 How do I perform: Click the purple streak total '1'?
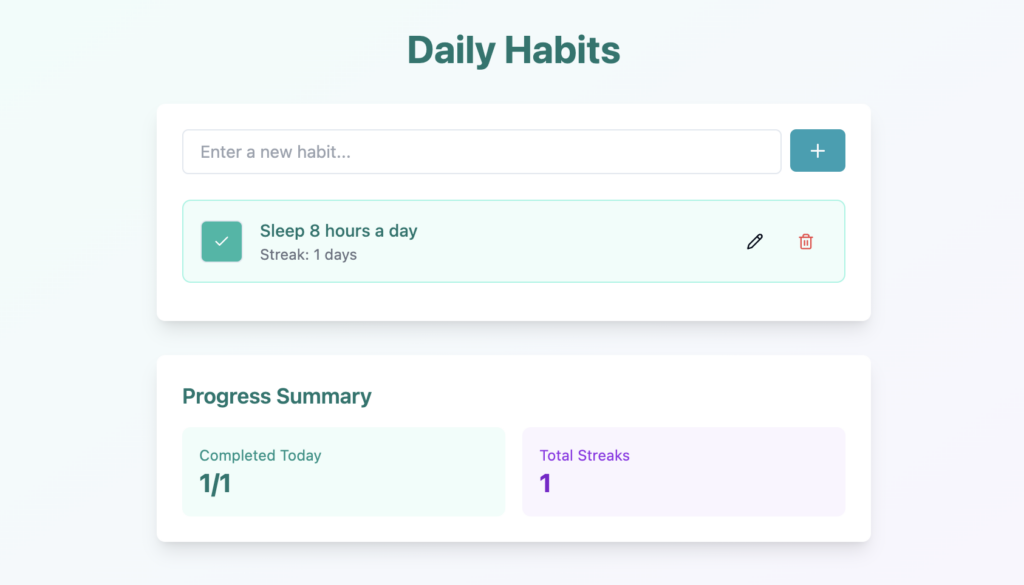pyautogui.click(x=545, y=483)
